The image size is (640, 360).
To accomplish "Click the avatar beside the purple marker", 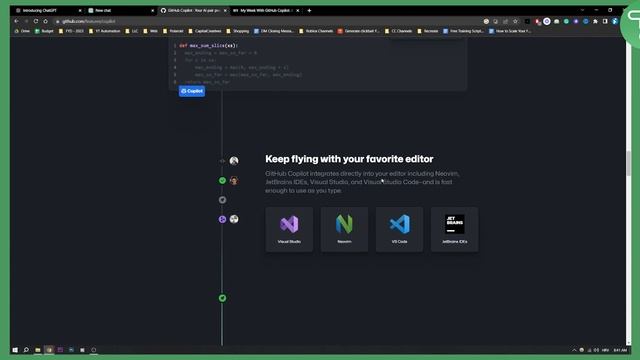I will tap(234, 220).
